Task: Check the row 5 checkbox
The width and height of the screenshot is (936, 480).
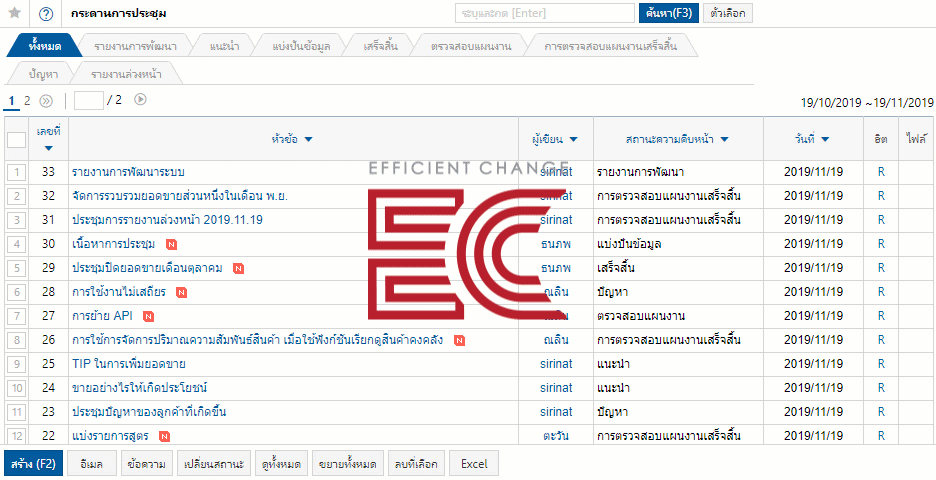Action: pos(17,268)
